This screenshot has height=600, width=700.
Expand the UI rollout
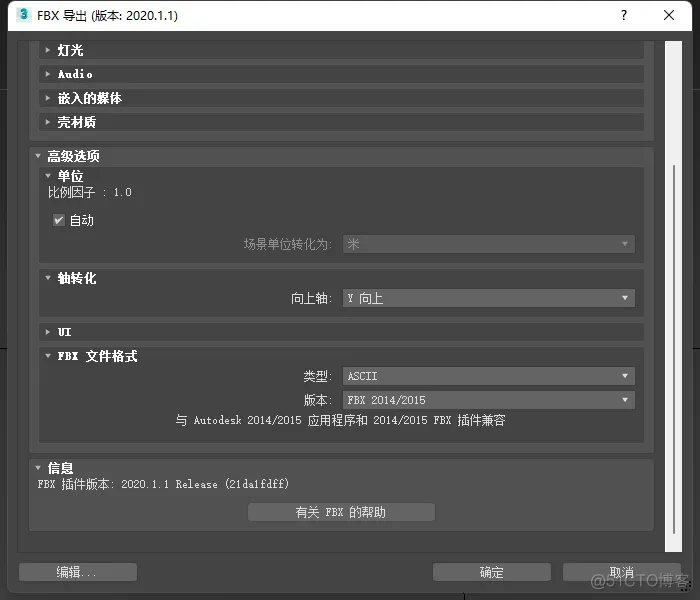341,332
